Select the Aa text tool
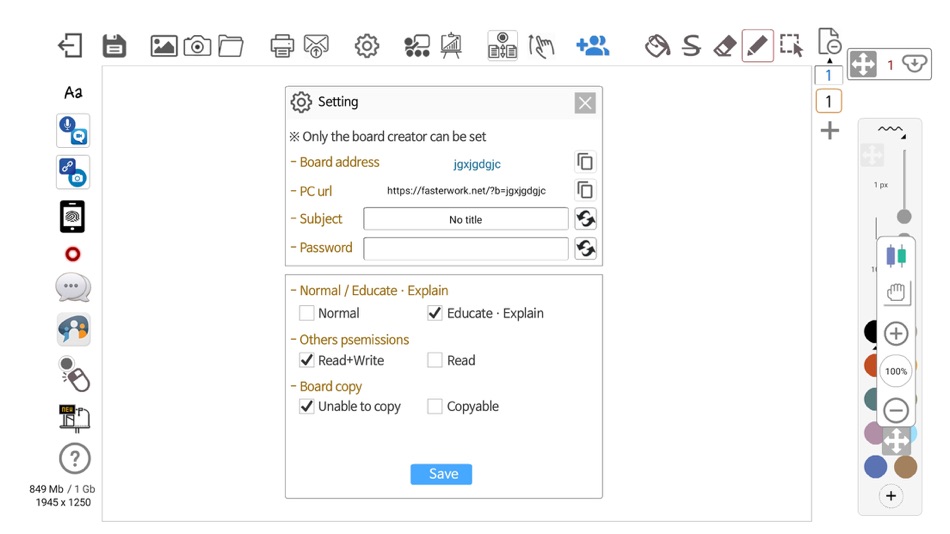 pyautogui.click(x=73, y=93)
